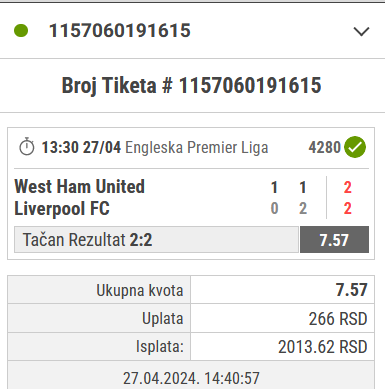385x389 pixels.
Task: Click the red final score for West Ham
Action: 348,188
